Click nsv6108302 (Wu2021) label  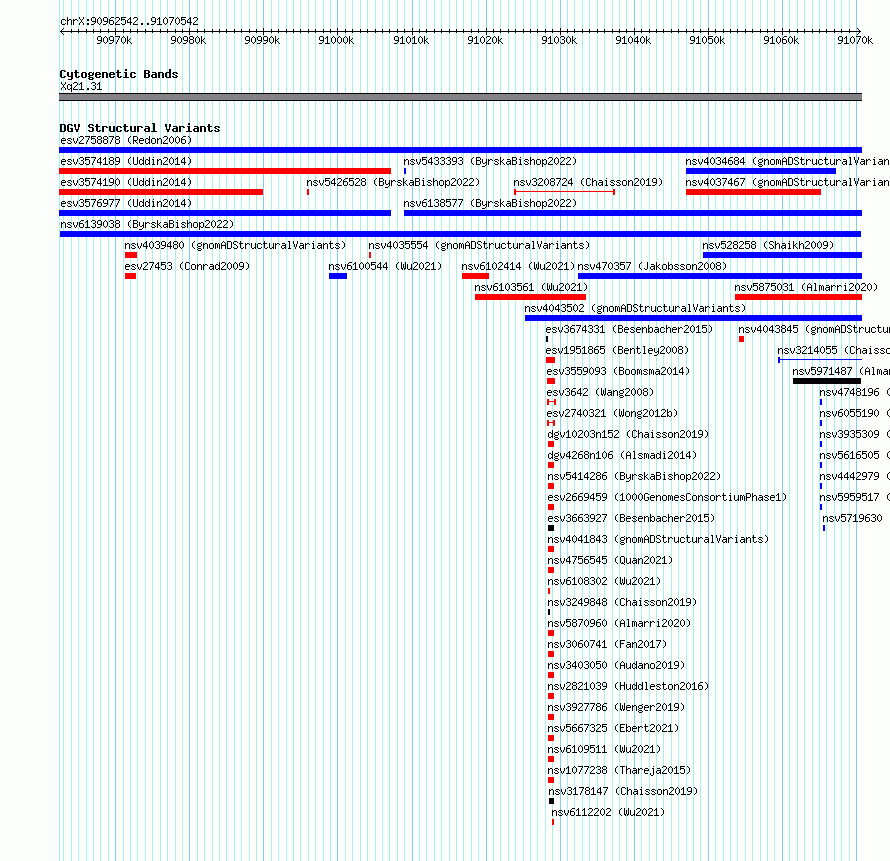[x=604, y=581]
